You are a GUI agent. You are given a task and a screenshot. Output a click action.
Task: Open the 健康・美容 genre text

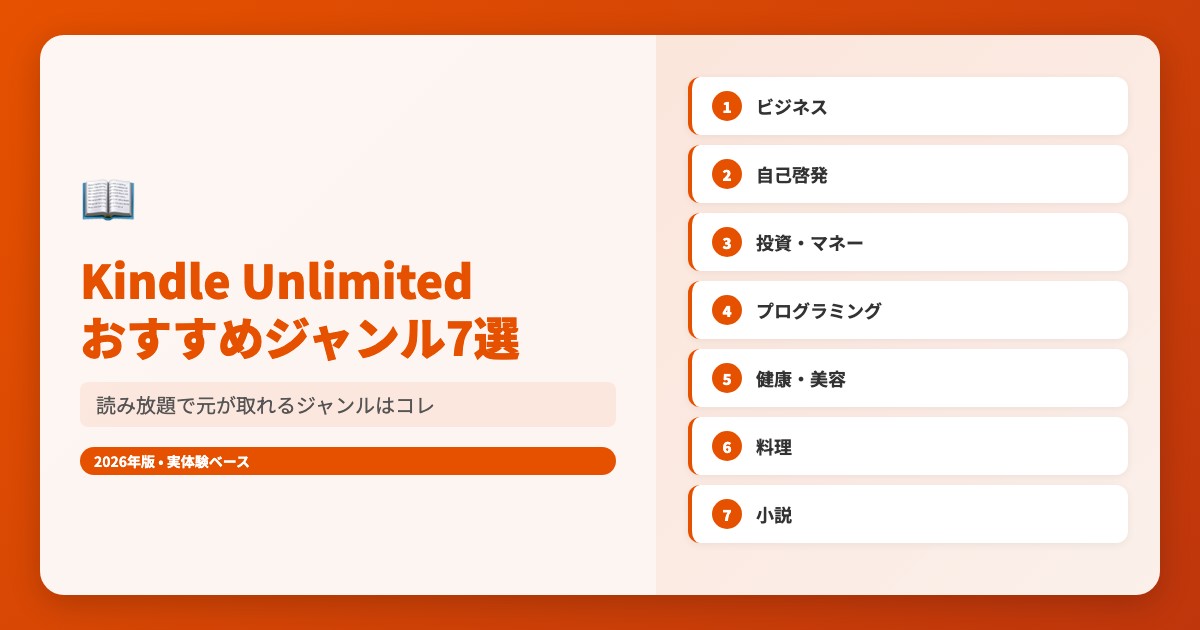[x=801, y=379]
